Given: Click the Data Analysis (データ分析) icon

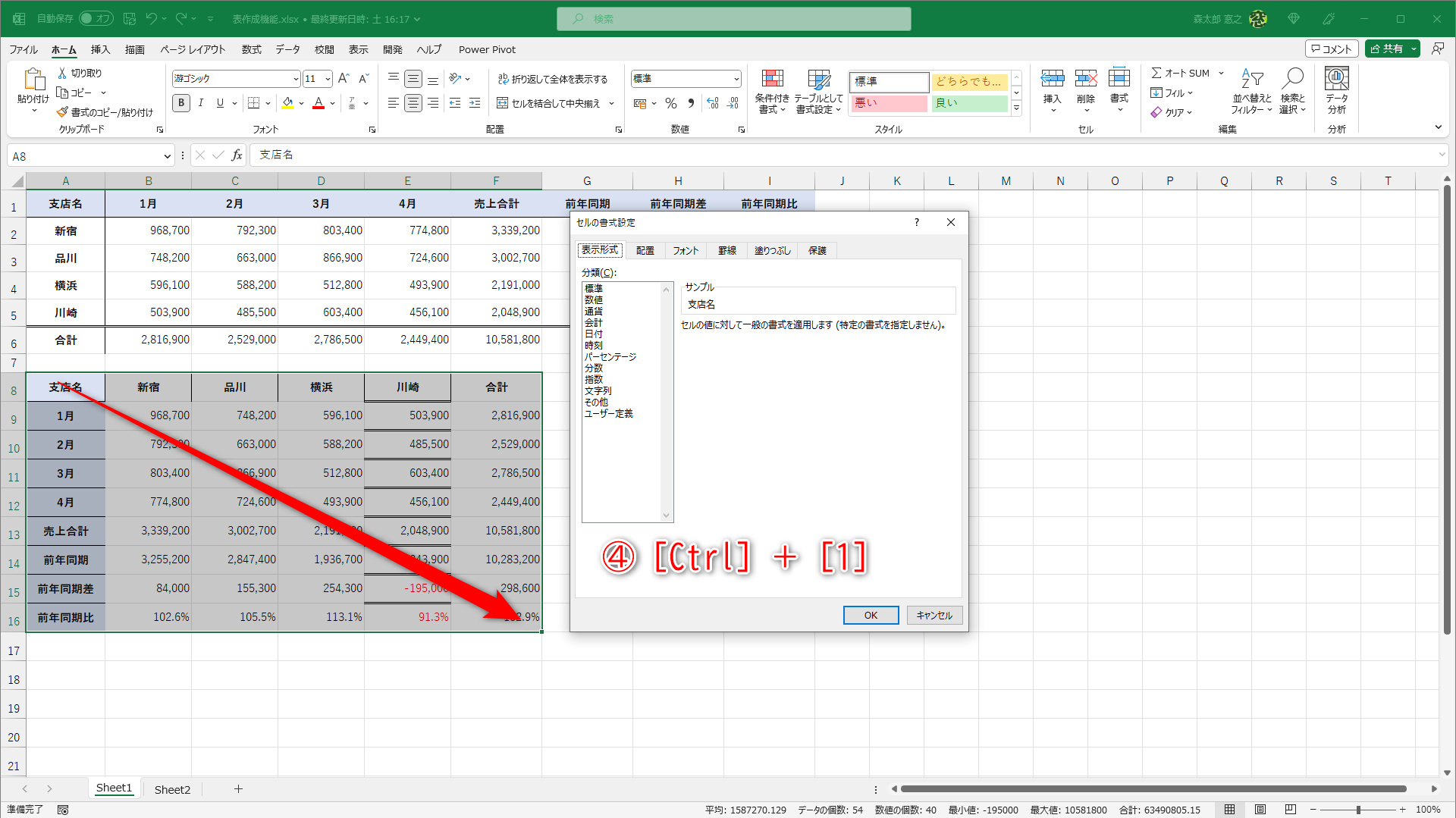Looking at the screenshot, I should coord(1337,91).
